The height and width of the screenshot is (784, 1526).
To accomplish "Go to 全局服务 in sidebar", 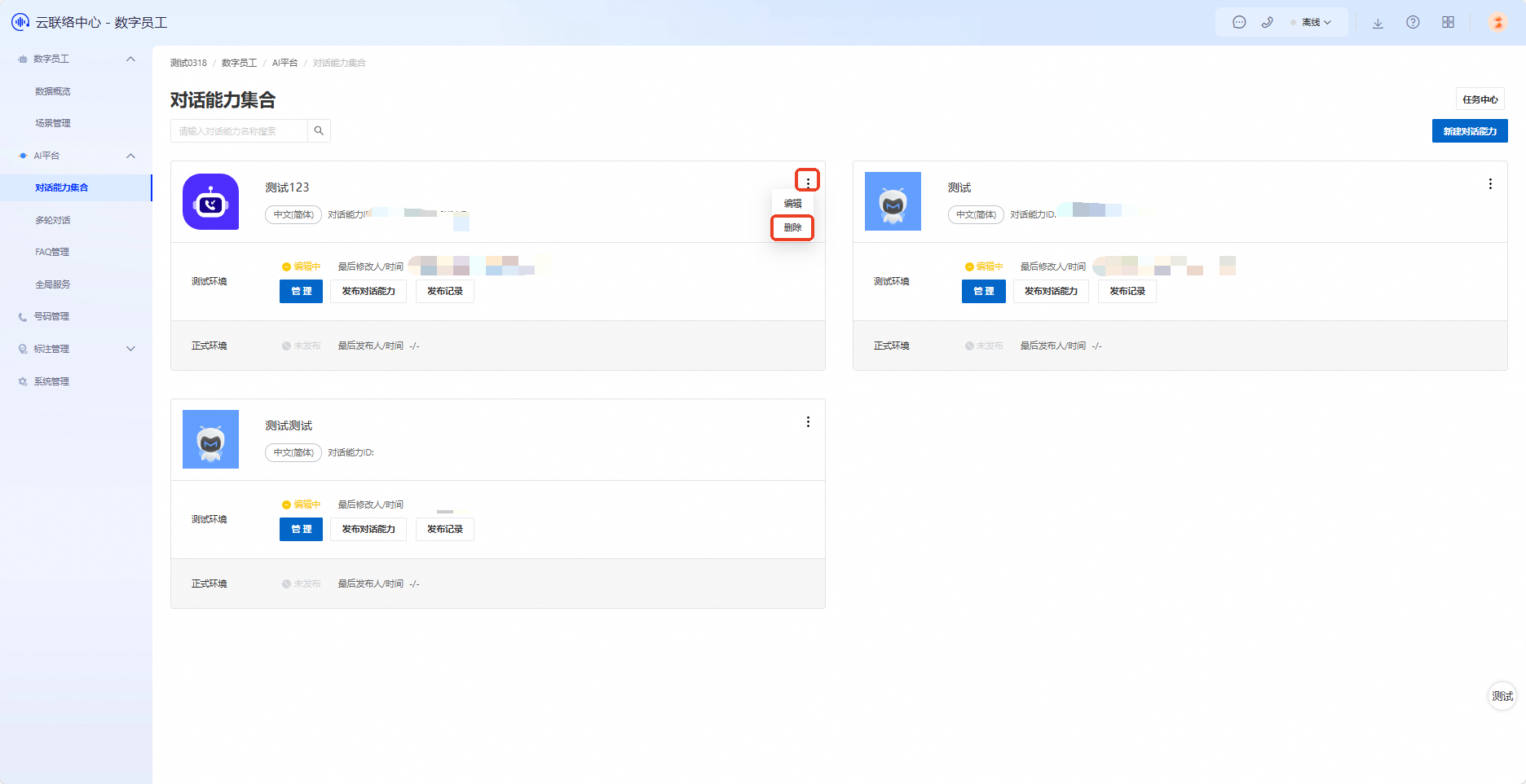I will click(53, 284).
